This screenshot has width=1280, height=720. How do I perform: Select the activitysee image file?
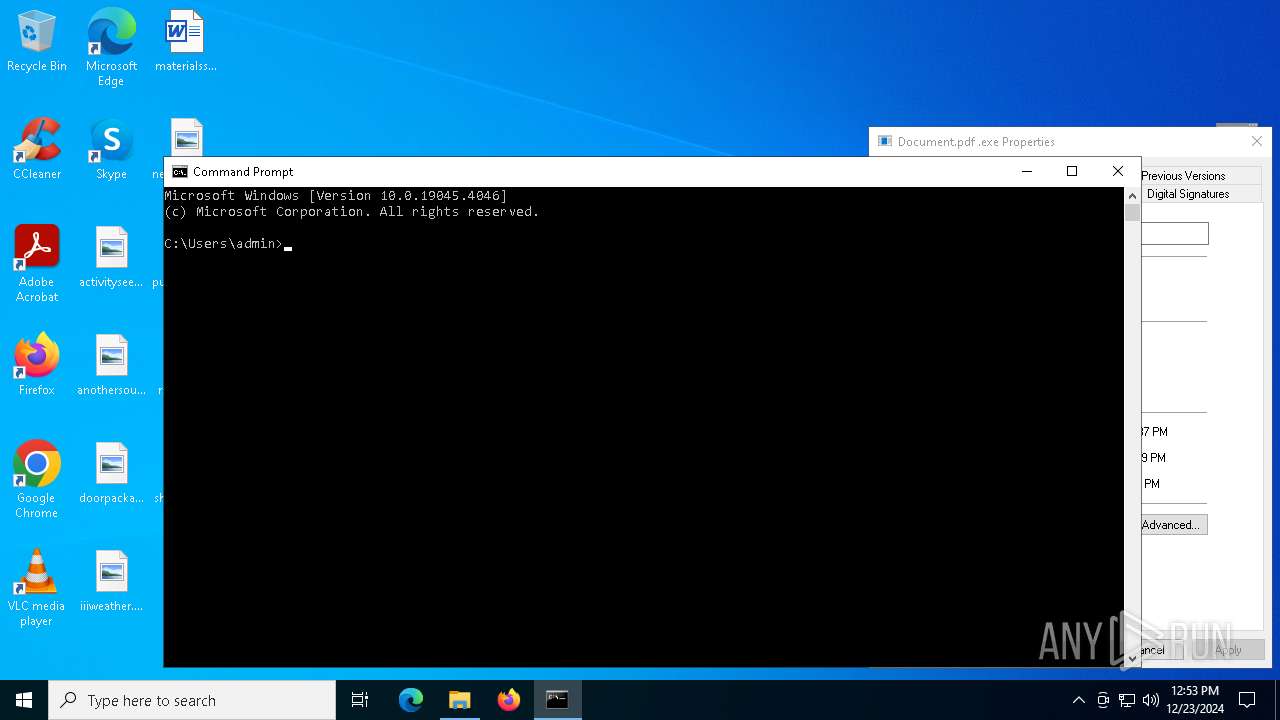point(111,257)
